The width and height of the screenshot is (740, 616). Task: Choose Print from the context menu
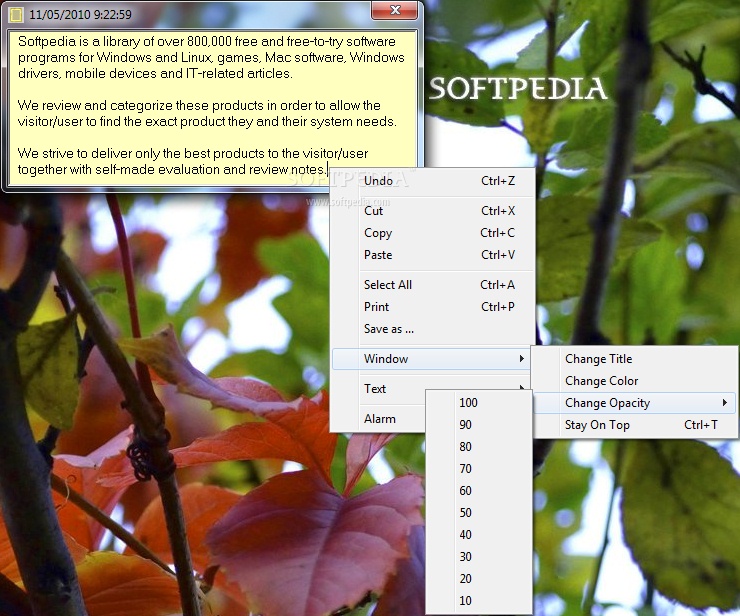tap(432, 307)
